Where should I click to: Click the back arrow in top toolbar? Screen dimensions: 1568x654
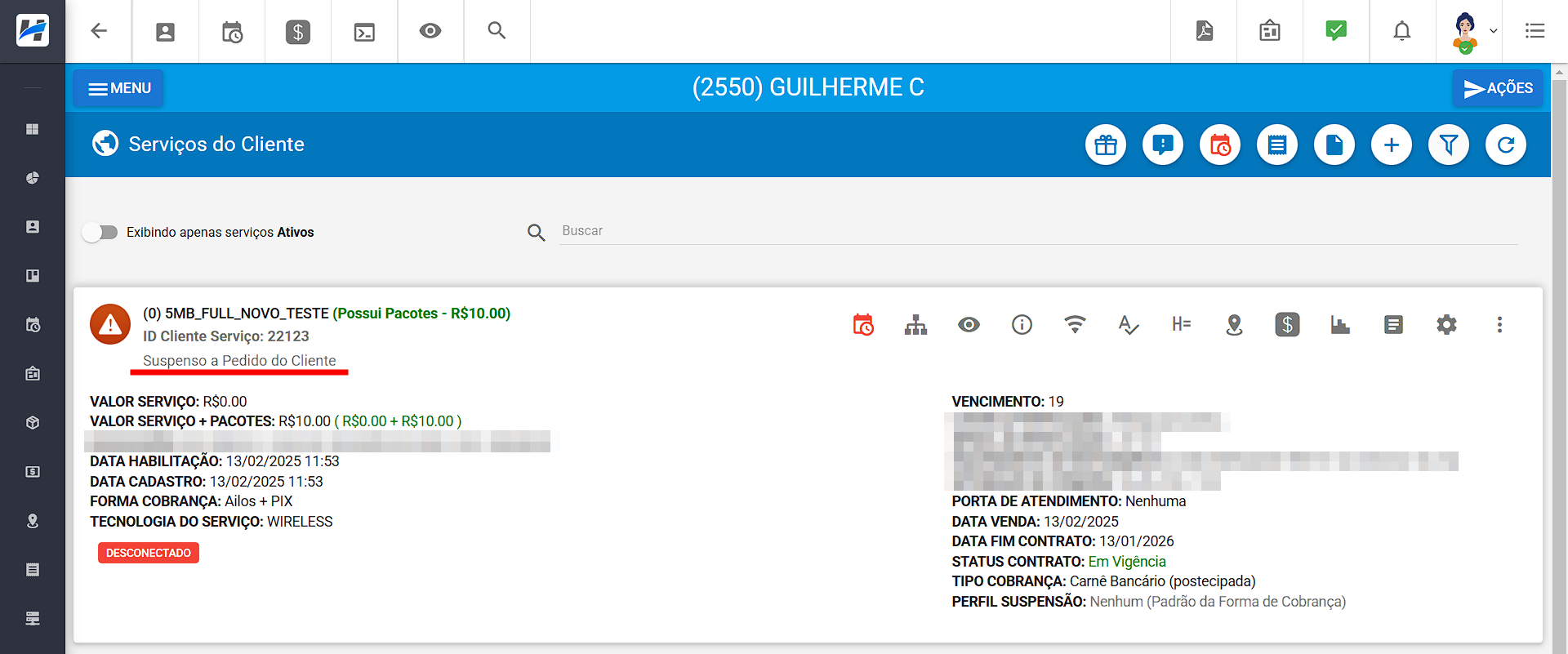(x=99, y=31)
